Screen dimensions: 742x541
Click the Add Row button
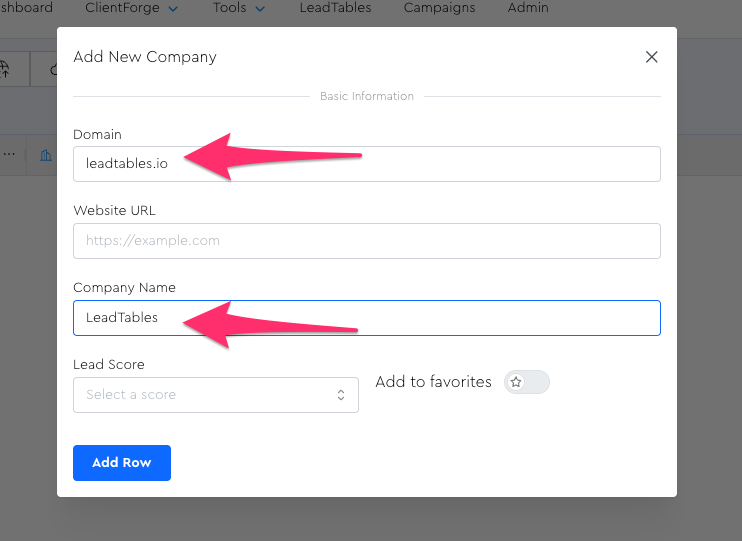(122, 463)
